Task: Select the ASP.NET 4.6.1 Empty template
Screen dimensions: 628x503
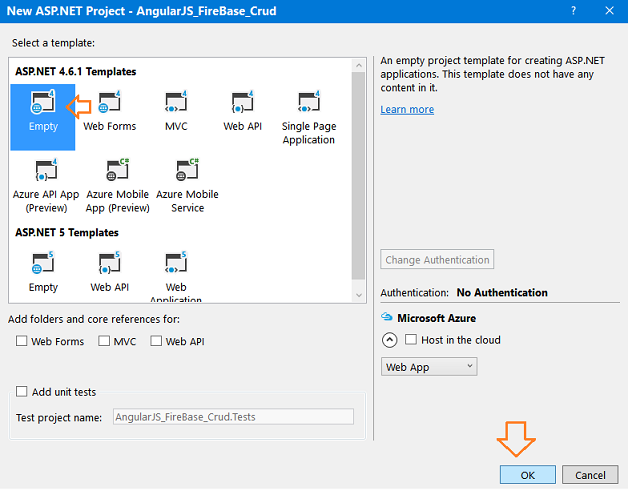Action: 43,117
